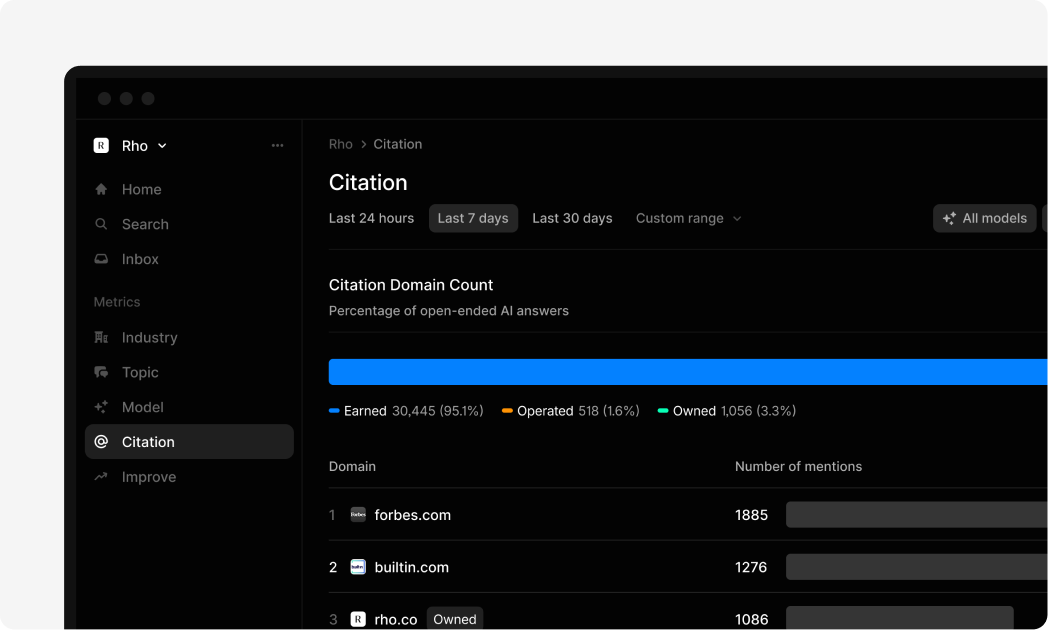Click the Citation Domain Count heading
This screenshot has width=1048, height=630.
click(x=411, y=285)
